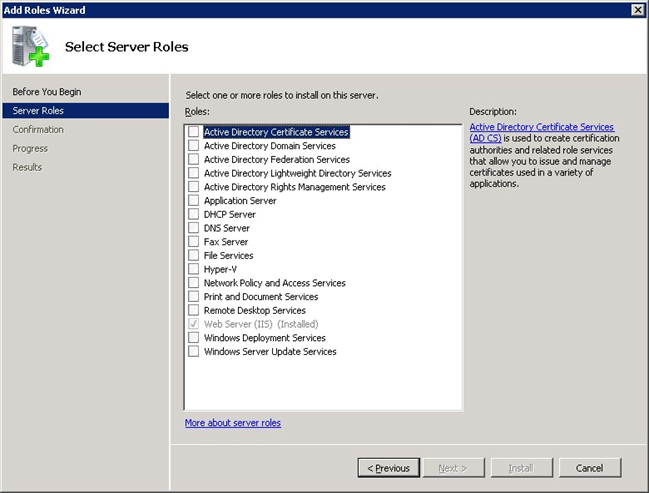The width and height of the screenshot is (649, 493).
Task: Select the DNS Server checkbox
Action: tap(194, 228)
